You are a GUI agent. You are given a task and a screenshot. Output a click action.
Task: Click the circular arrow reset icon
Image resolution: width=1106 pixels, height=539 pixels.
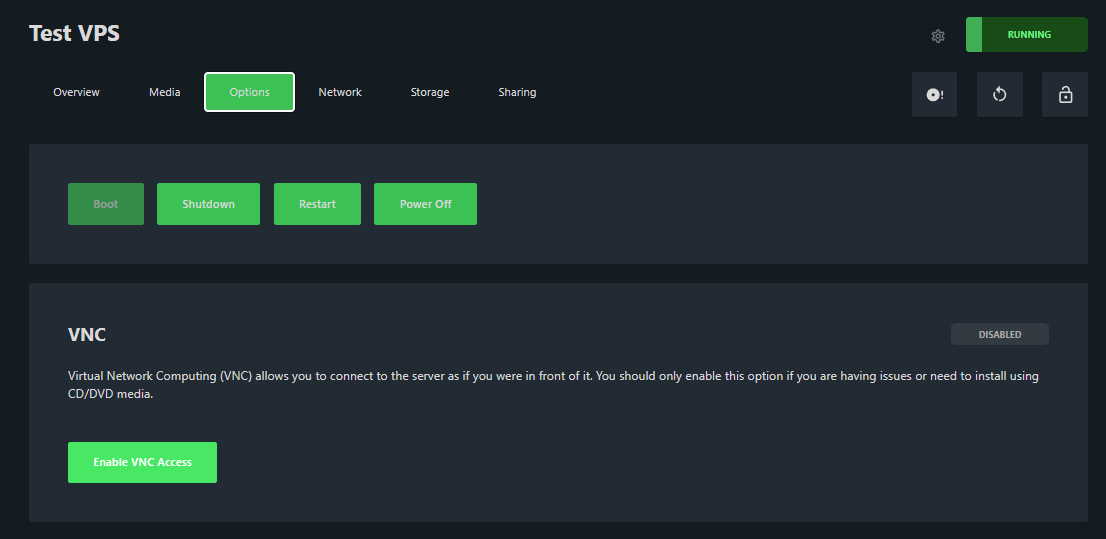point(999,95)
